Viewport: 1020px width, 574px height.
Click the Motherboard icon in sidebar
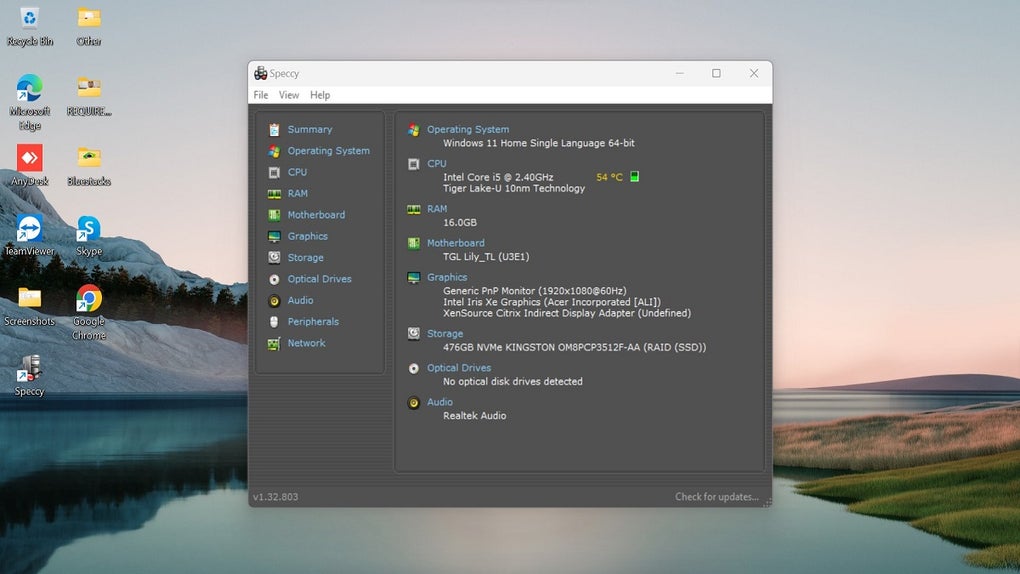[x=275, y=215]
